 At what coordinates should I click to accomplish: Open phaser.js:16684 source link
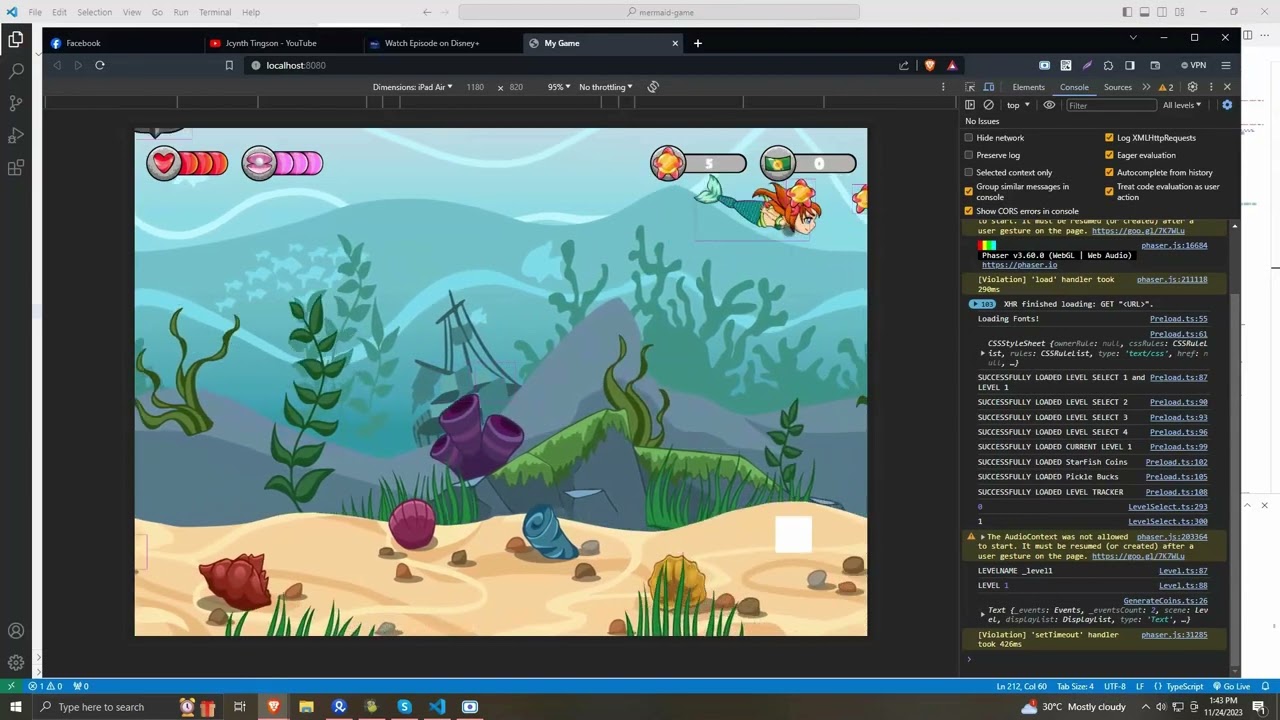click(x=1174, y=245)
